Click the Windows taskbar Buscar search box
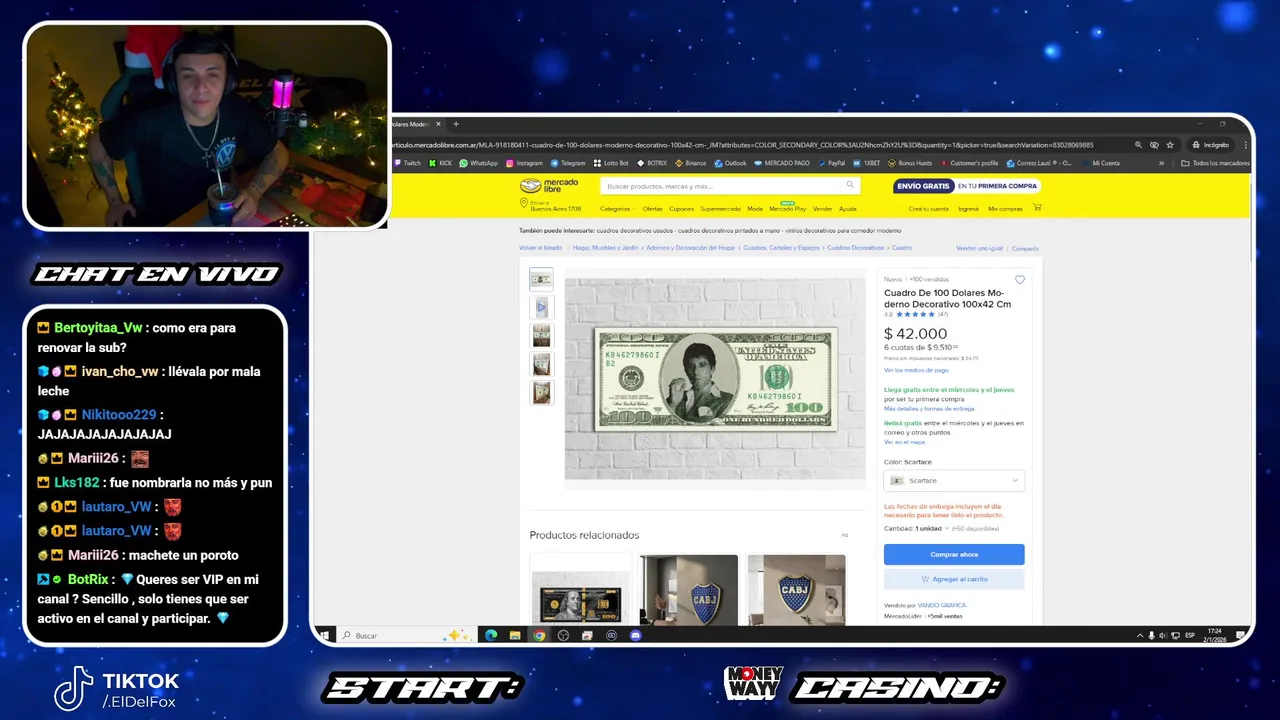Image resolution: width=1280 pixels, height=720 pixels. [405, 635]
